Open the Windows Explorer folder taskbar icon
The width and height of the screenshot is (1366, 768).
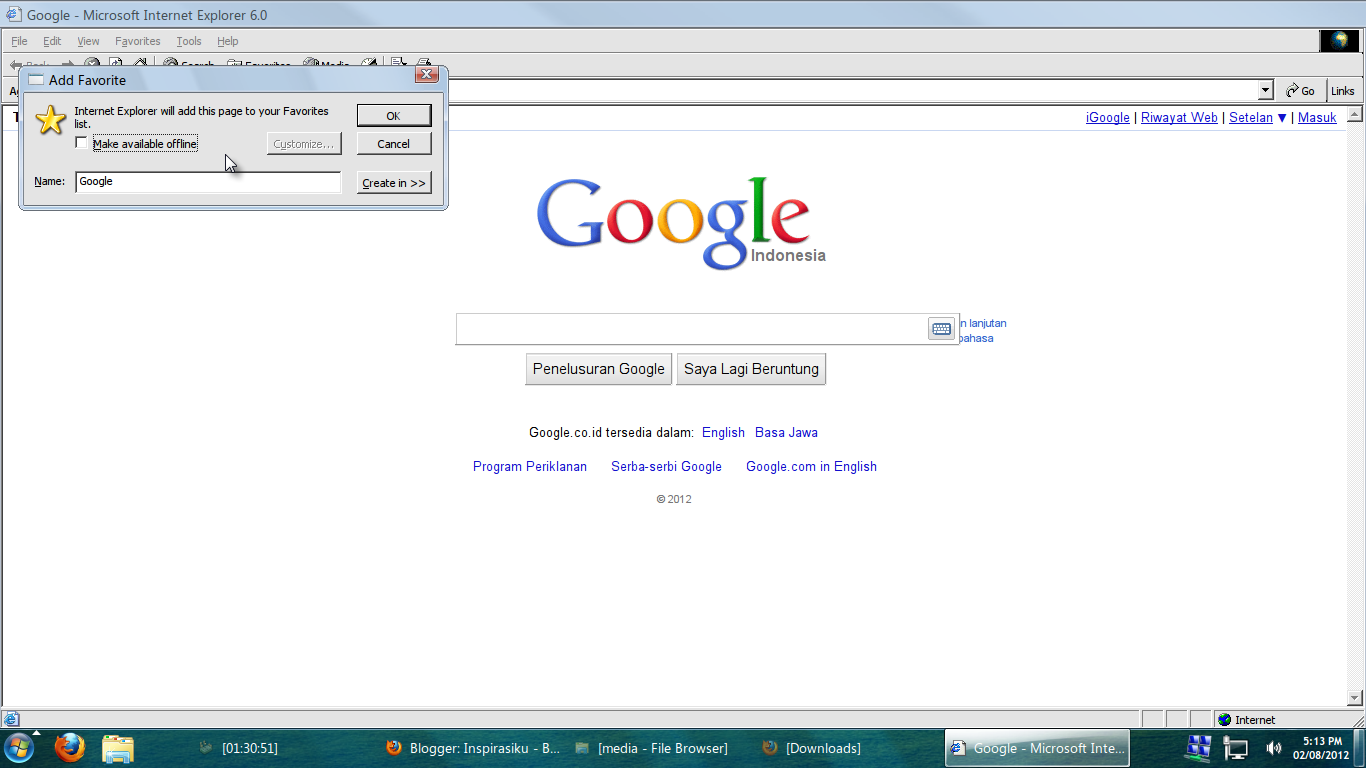pyautogui.click(x=118, y=748)
